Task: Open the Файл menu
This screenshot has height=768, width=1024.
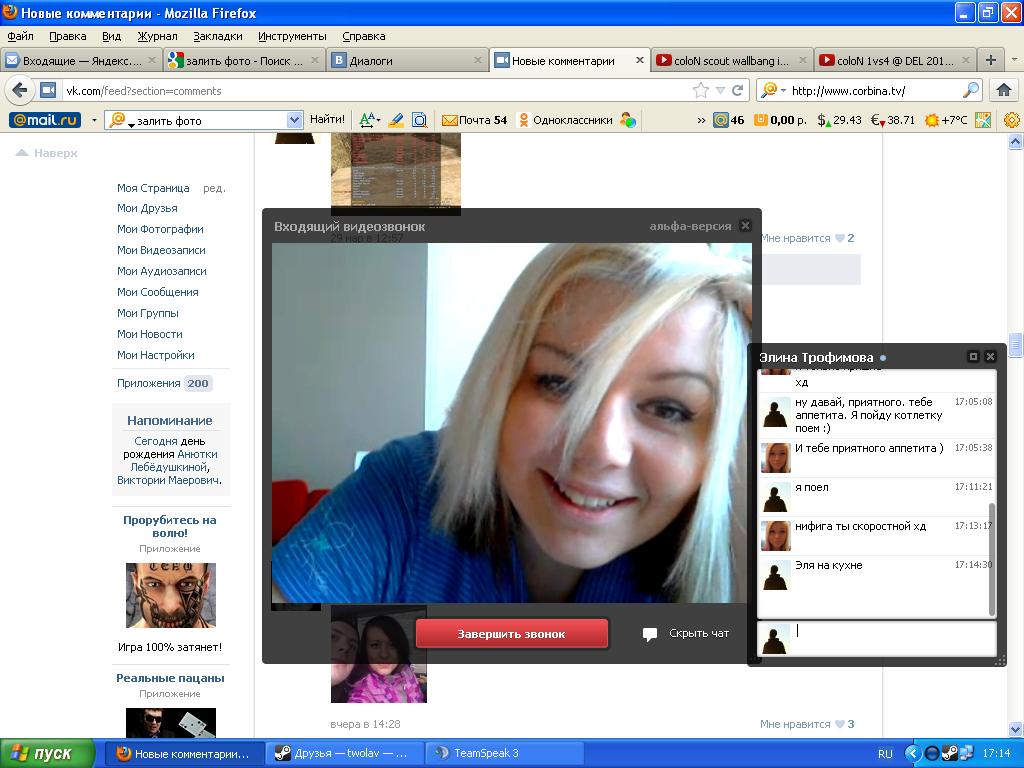Action: pos(21,36)
